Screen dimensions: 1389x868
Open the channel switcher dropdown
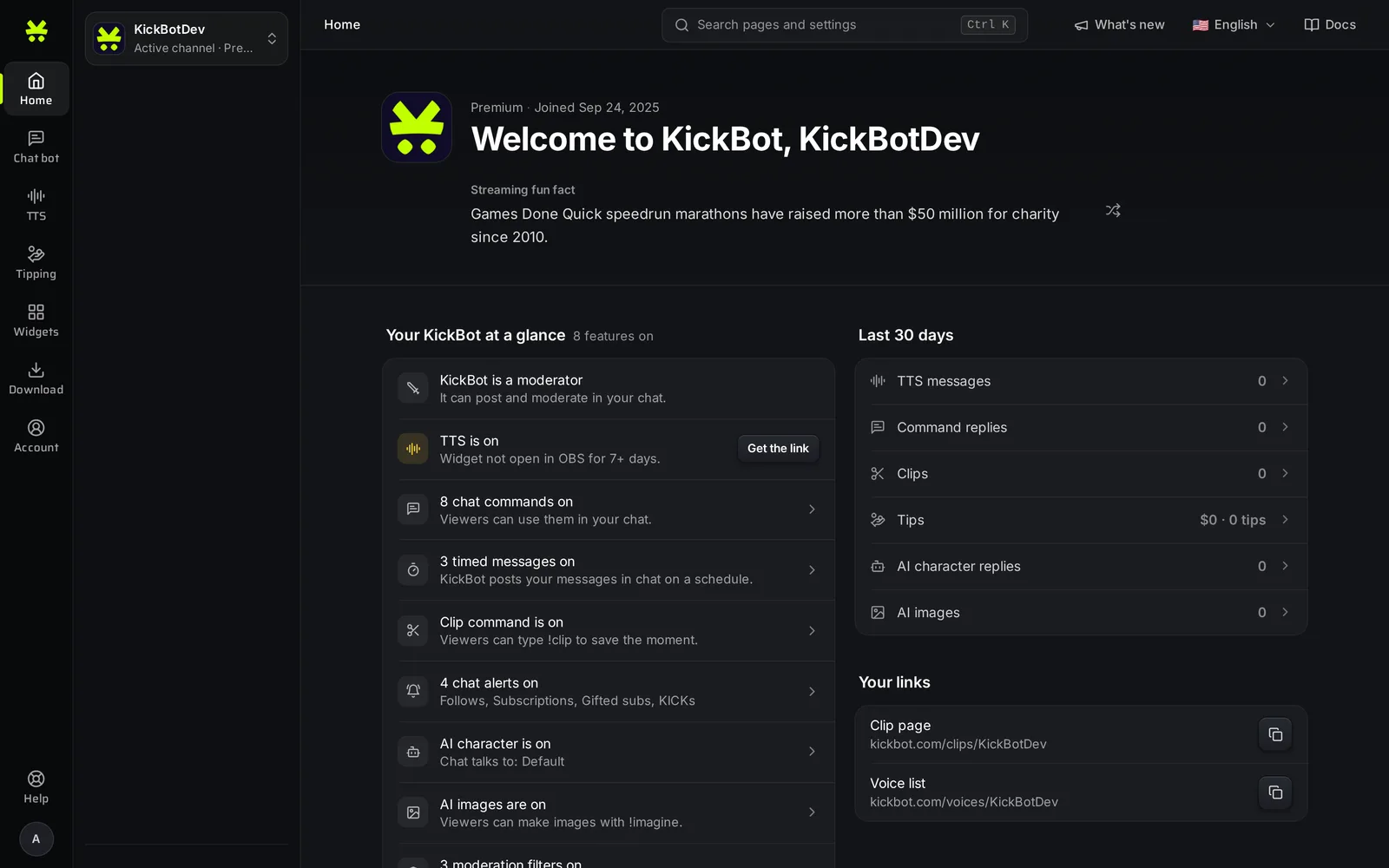[187, 38]
